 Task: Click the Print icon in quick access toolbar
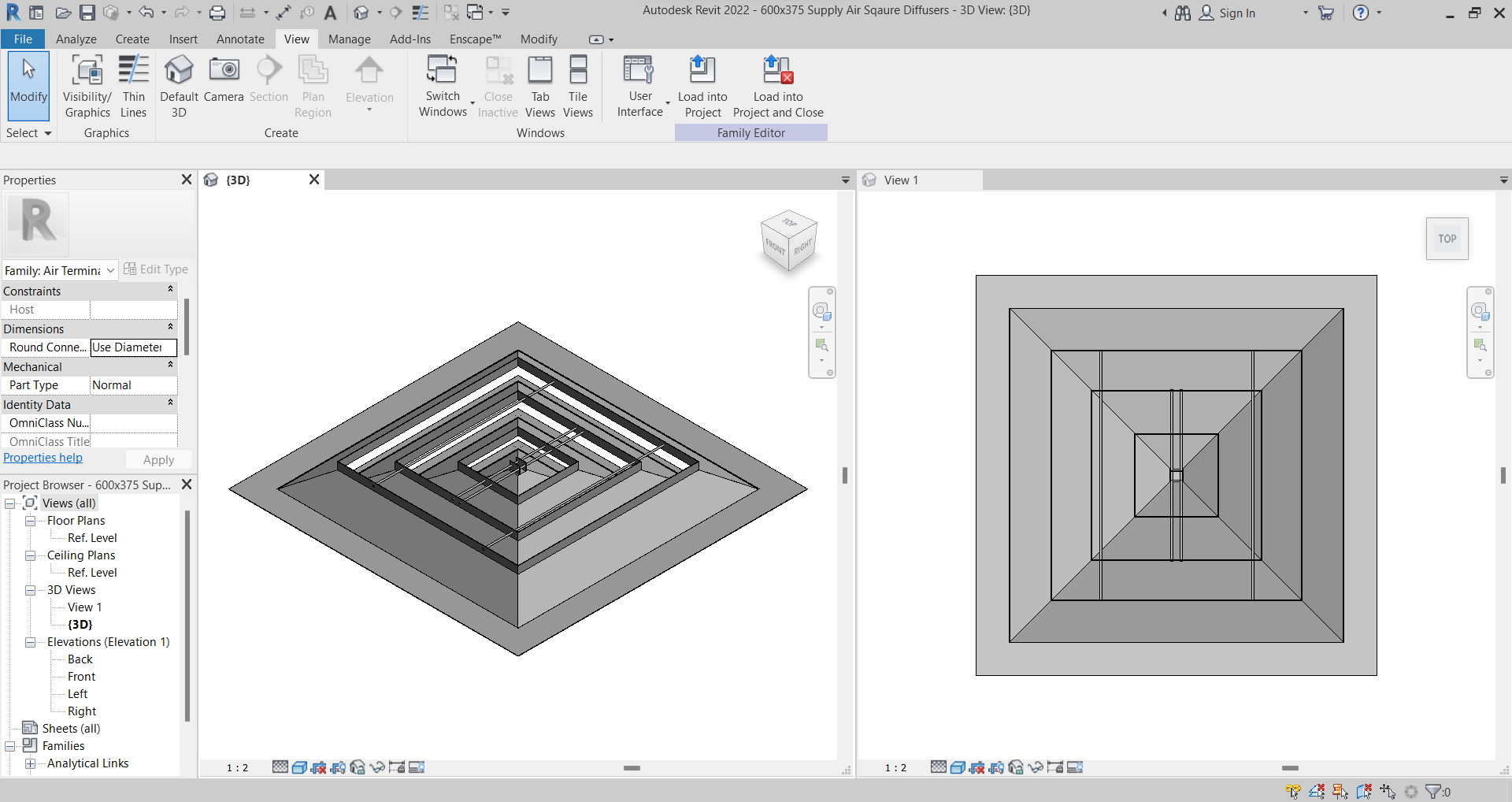217,13
